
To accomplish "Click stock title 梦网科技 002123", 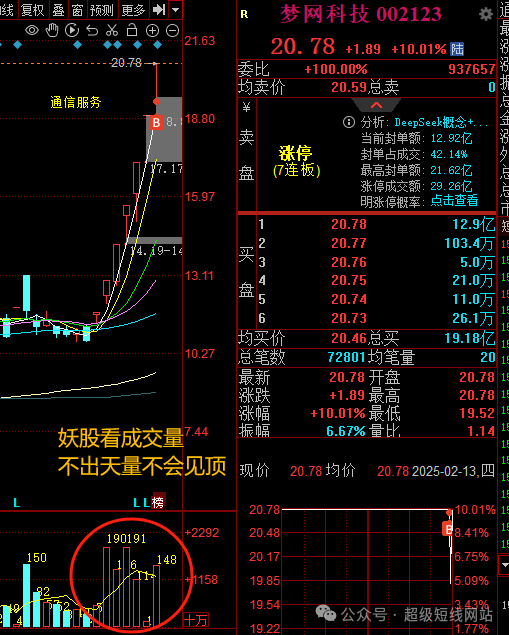I will (360, 15).
